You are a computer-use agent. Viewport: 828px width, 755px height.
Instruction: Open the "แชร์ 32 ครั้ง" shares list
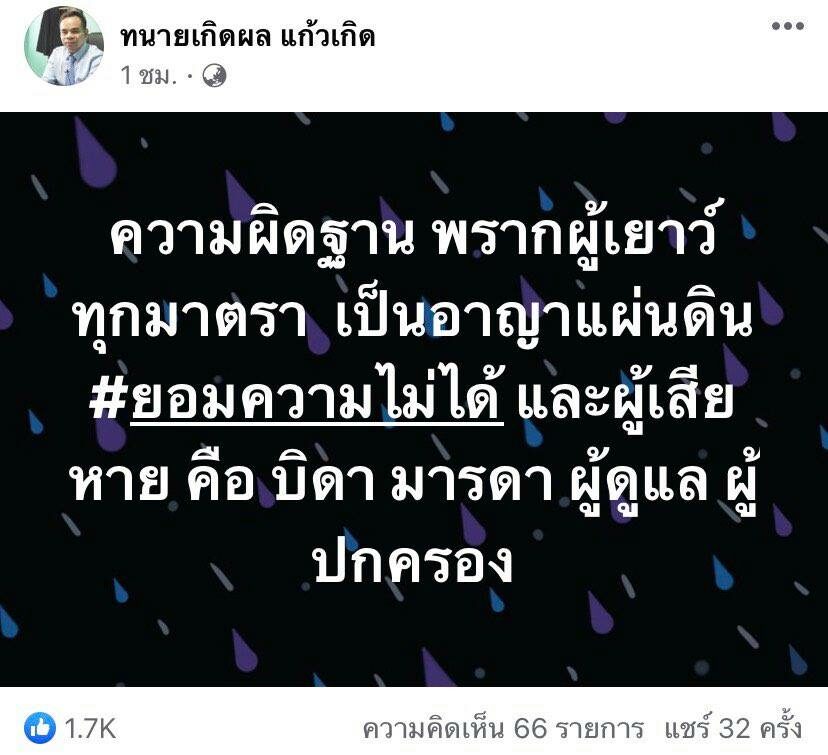pos(733,728)
